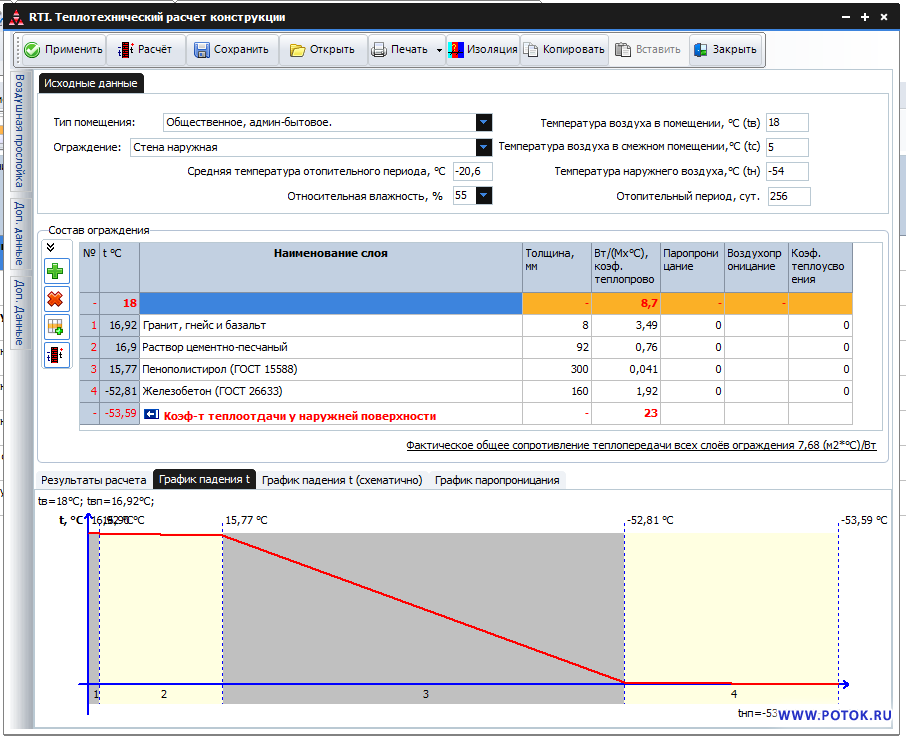This screenshot has width=906, height=736.
Task: Click layer number 3 on chart axis
Action: tap(426, 694)
